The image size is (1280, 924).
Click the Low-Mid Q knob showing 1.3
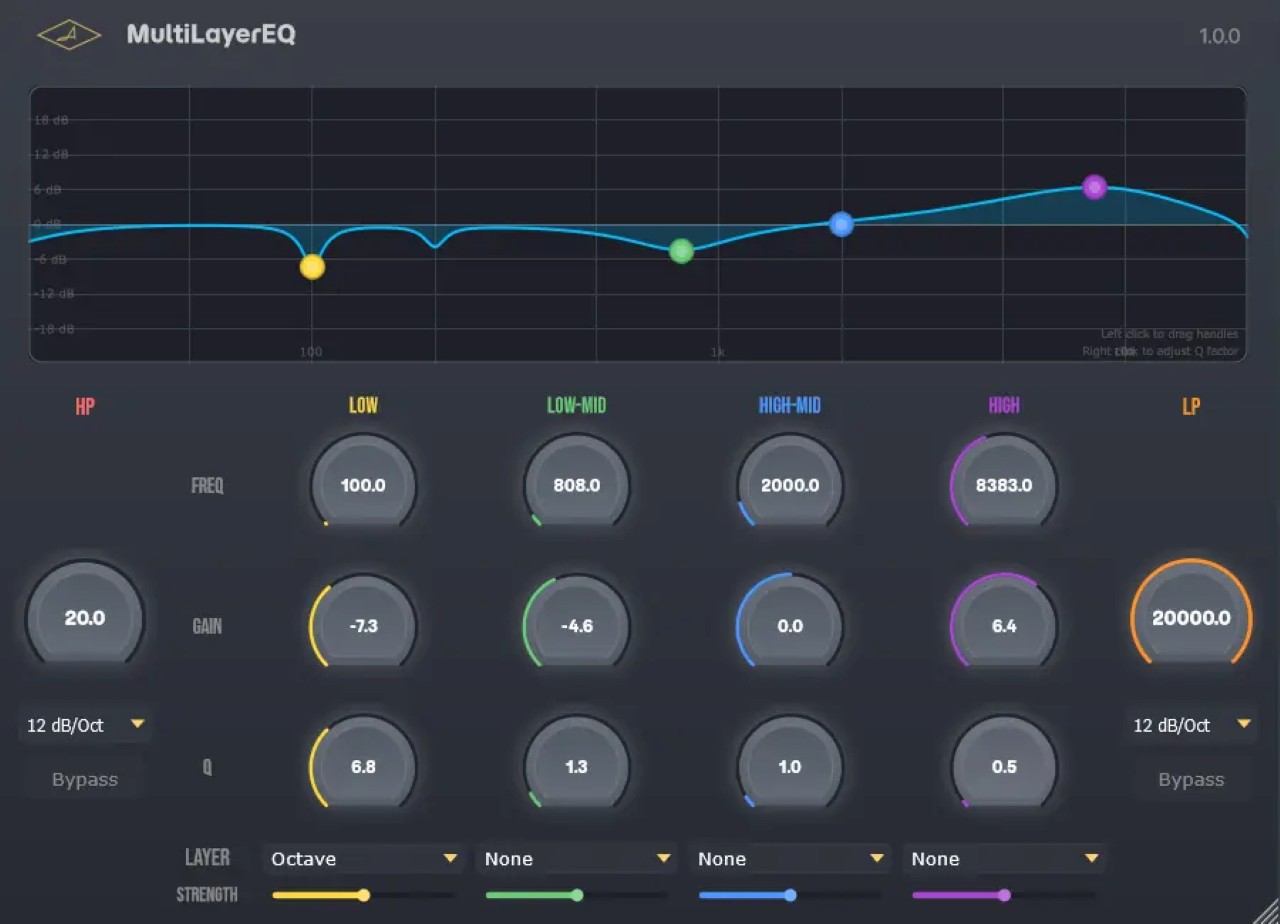[x=577, y=767]
